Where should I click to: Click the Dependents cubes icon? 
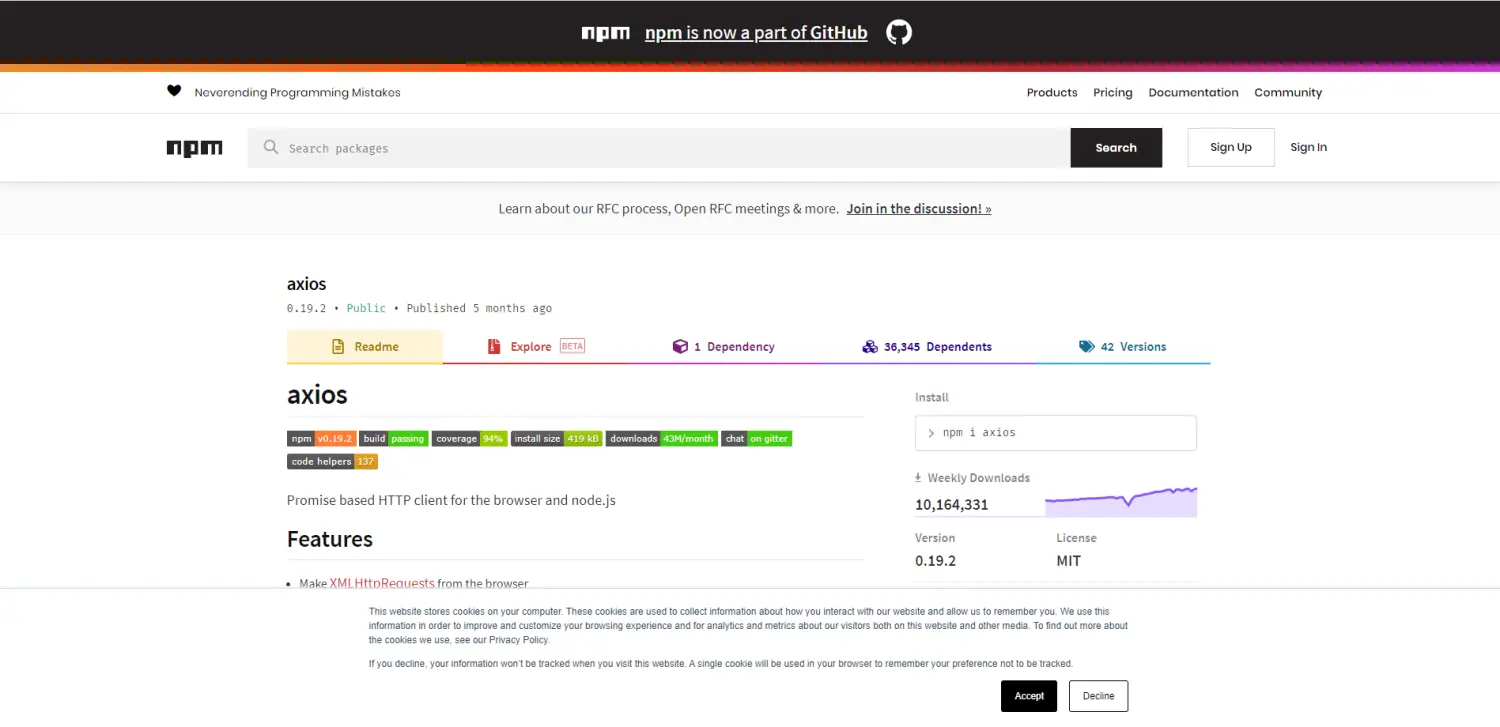(x=870, y=347)
